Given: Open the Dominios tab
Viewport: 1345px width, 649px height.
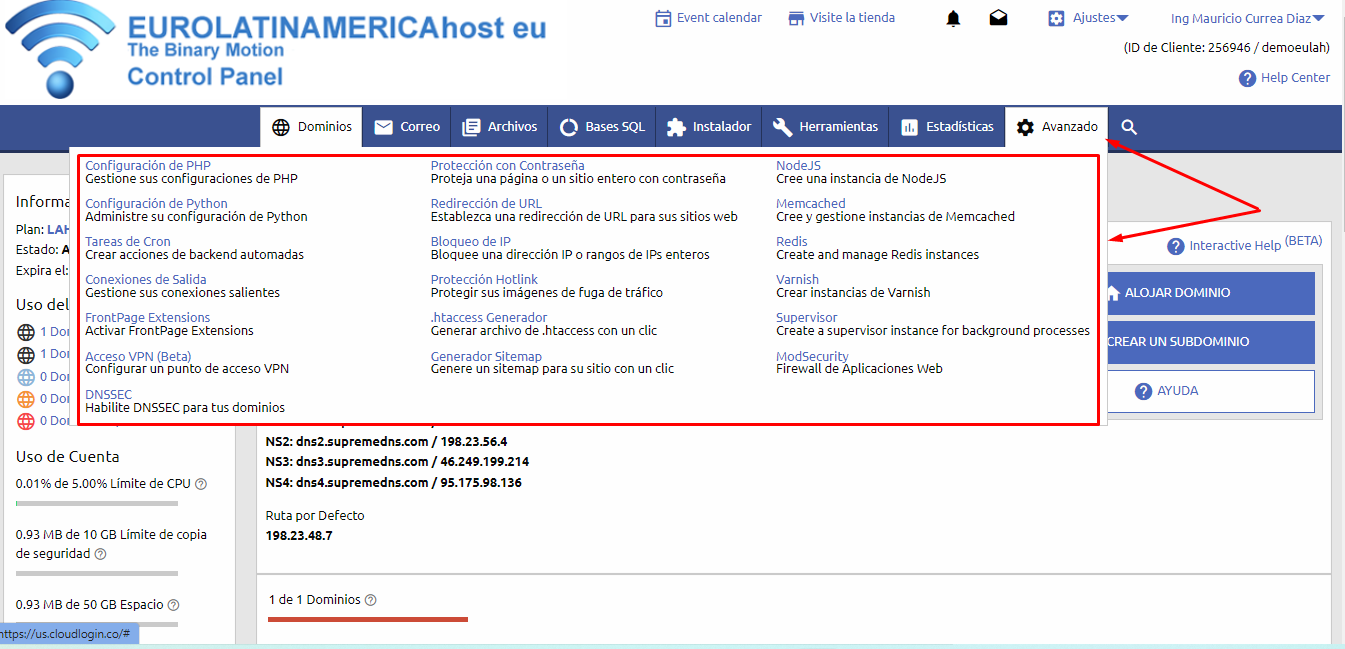Looking at the screenshot, I should [x=312, y=127].
